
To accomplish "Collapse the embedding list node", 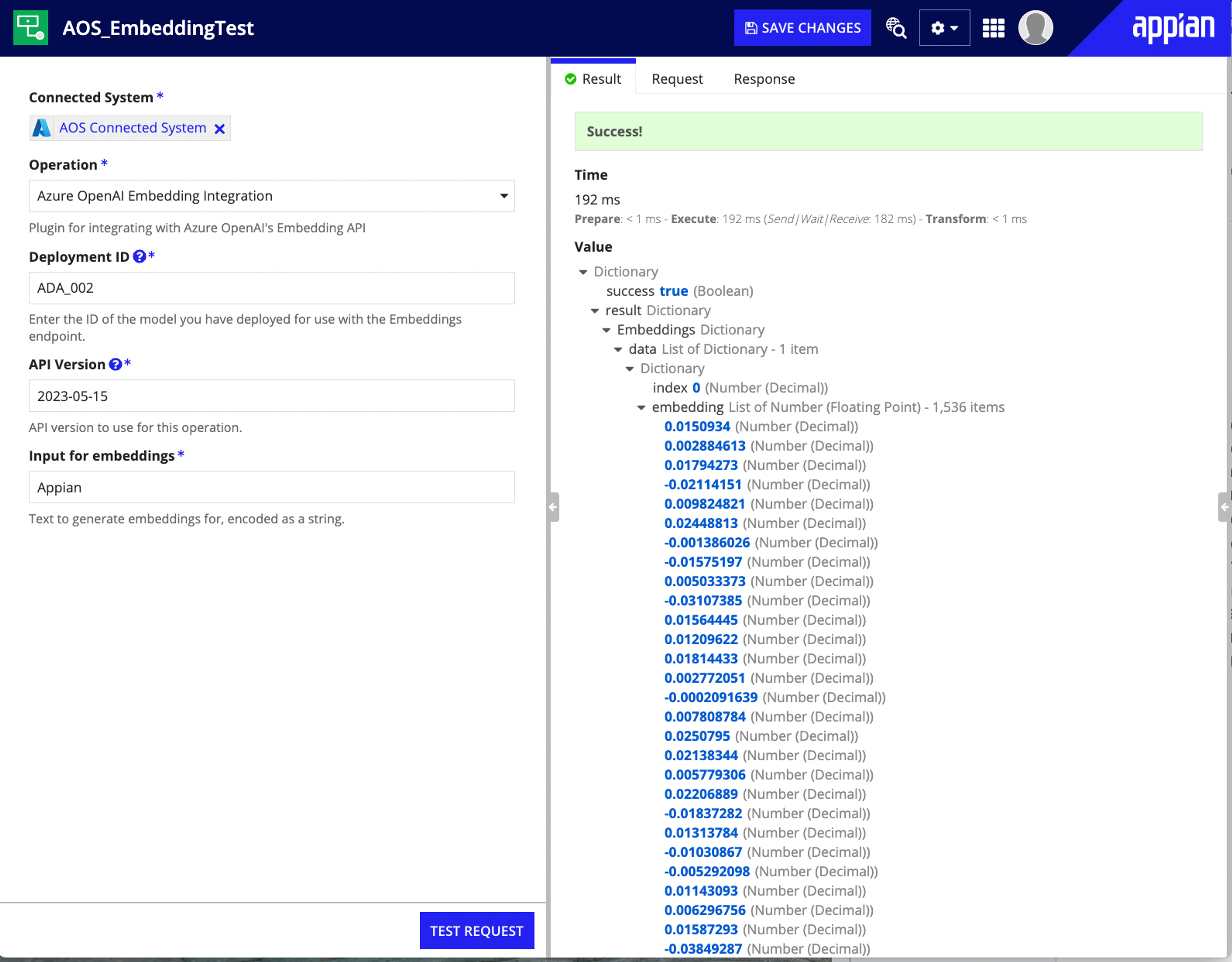I will coord(641,408).
